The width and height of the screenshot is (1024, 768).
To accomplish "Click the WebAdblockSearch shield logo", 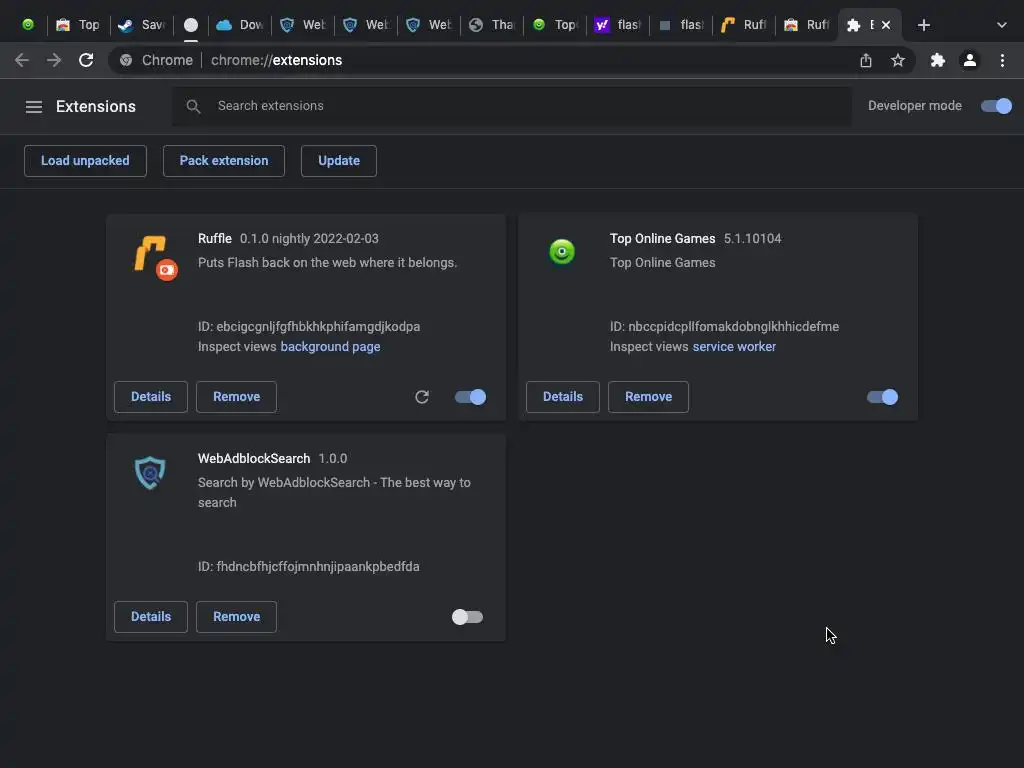I will [150, 472].
